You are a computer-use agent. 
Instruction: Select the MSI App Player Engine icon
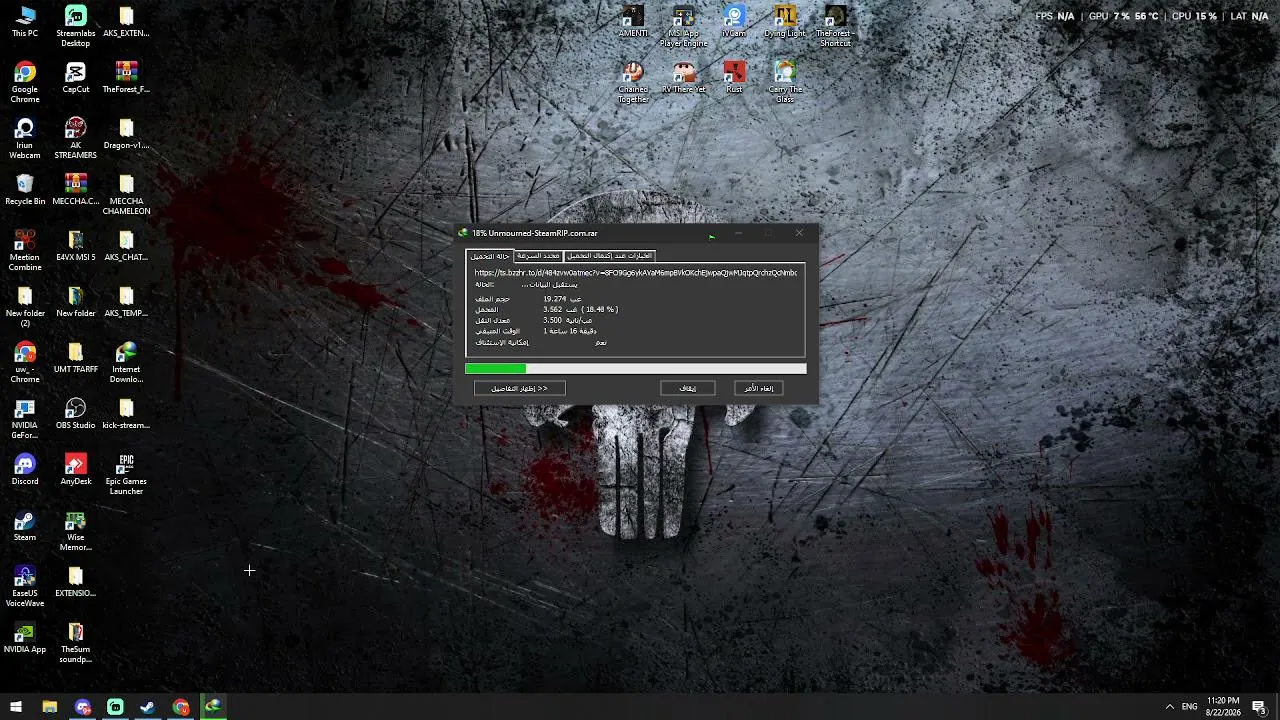tap(684, 27)
